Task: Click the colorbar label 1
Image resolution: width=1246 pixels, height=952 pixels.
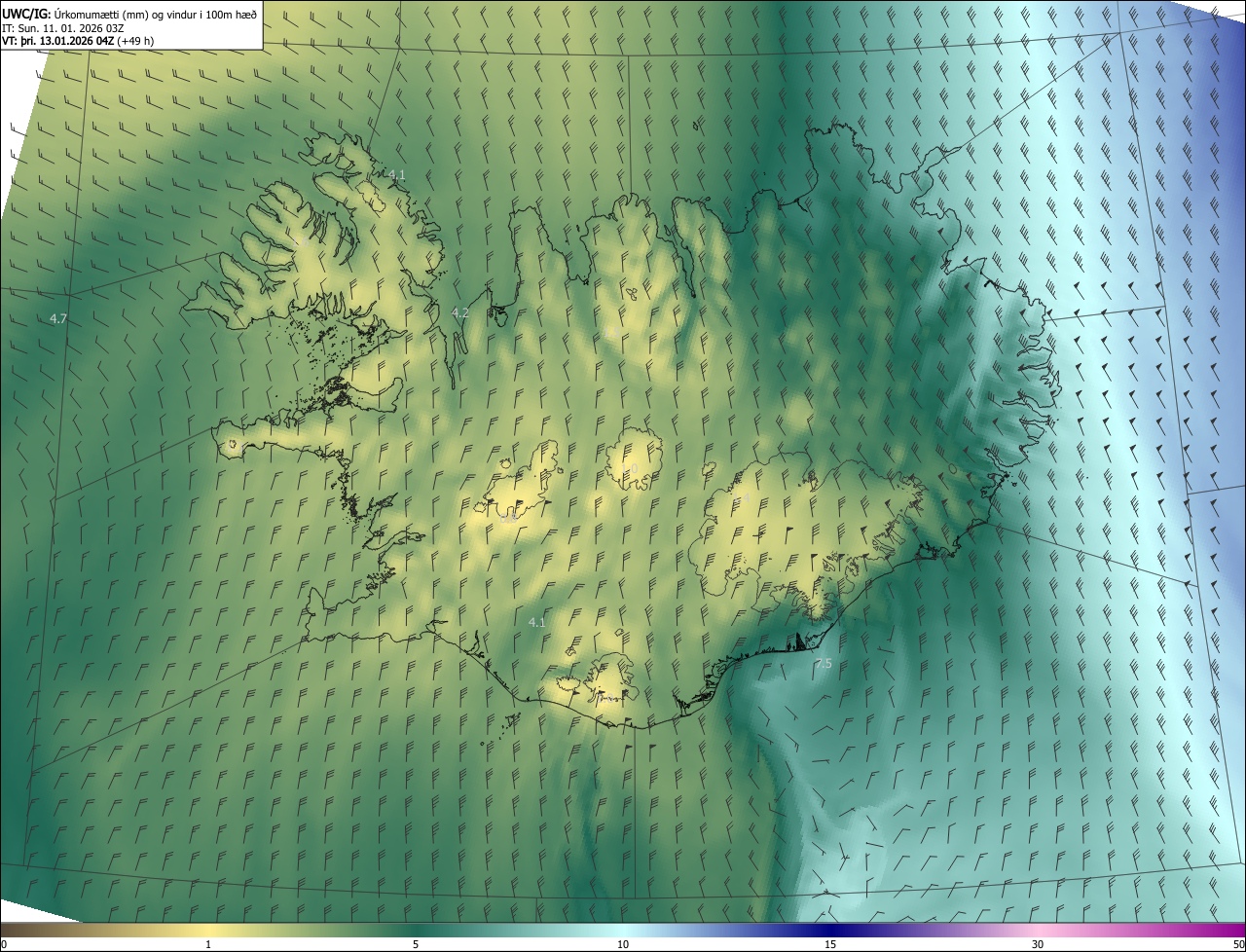Action: (208, 945)
